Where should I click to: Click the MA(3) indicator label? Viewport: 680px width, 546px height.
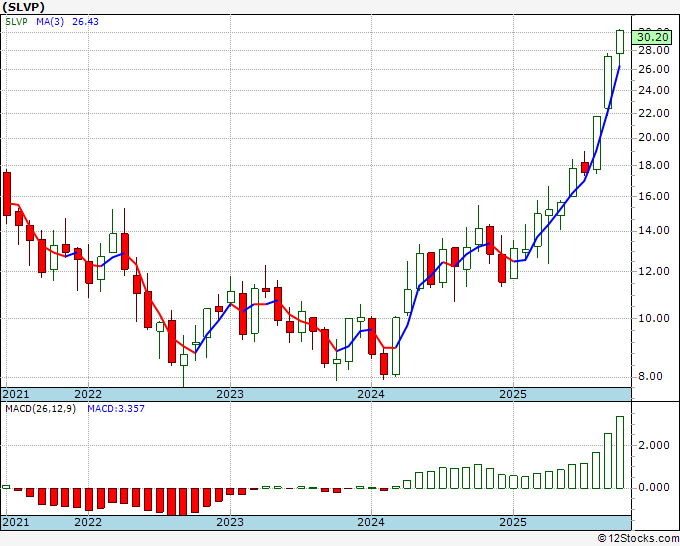[50, 22]
